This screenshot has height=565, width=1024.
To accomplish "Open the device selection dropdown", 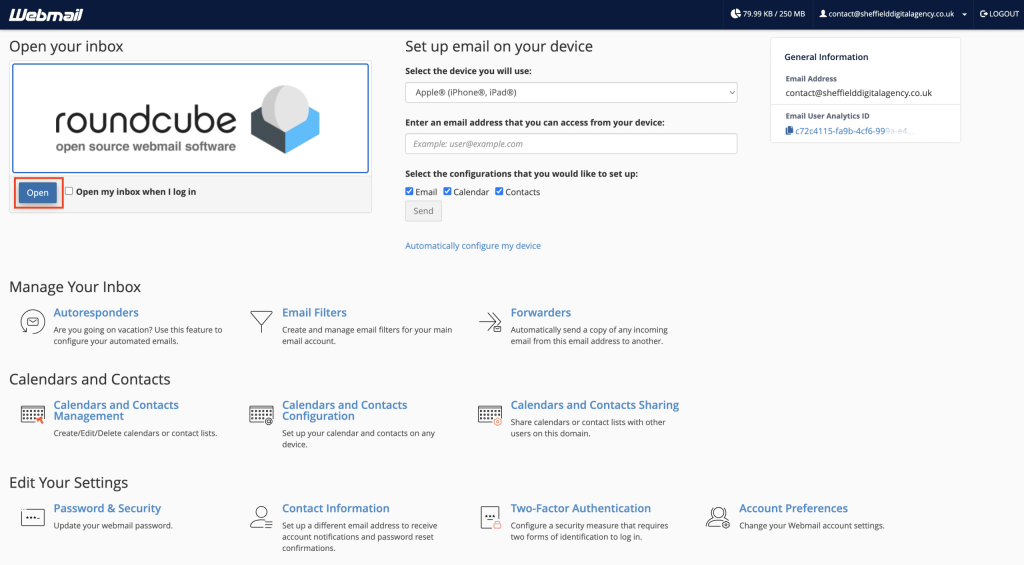I will click(x=571, y=92).
